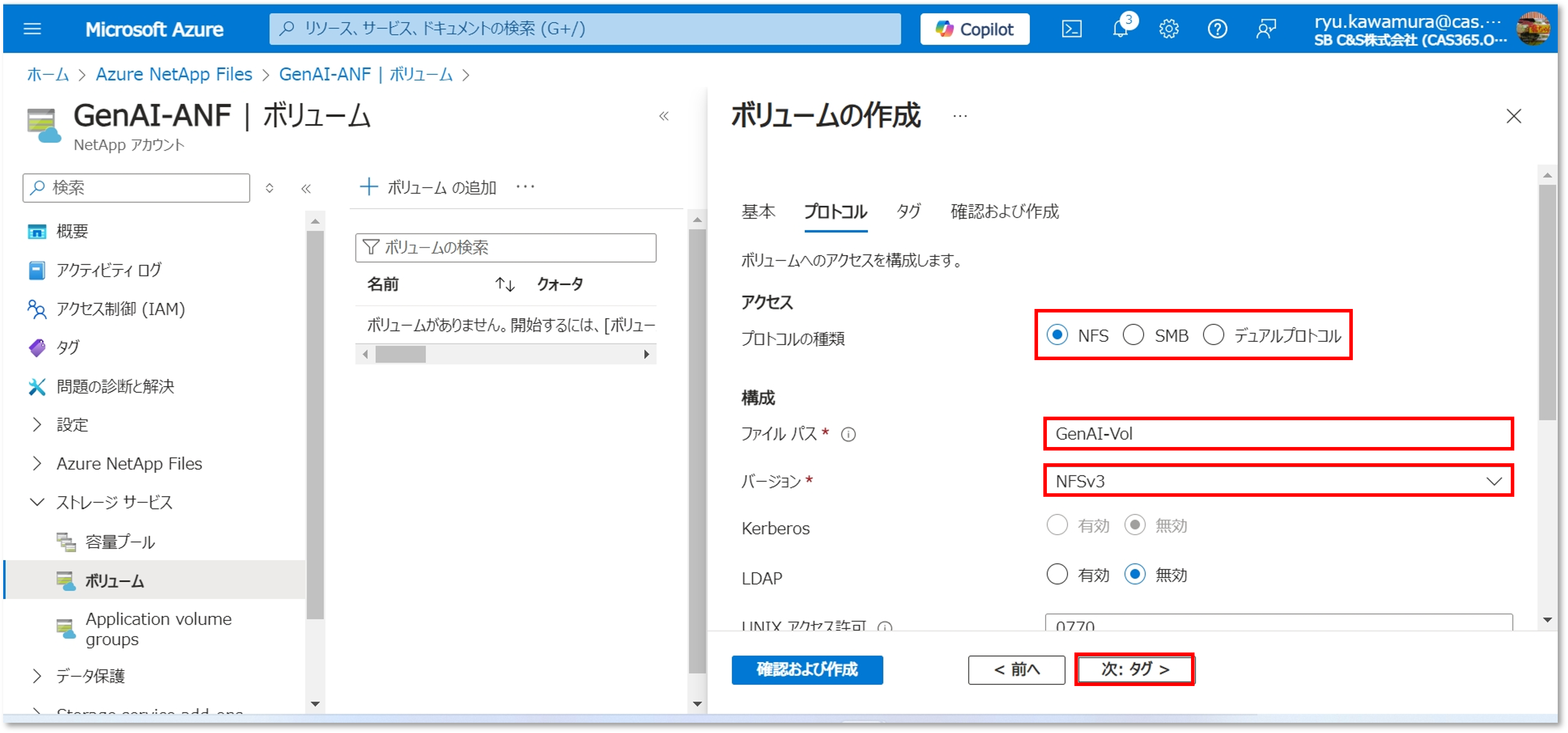Click the クォータ column header
Image resolution: width=1568 pixels, height=733 pixels.
[559, 284]
